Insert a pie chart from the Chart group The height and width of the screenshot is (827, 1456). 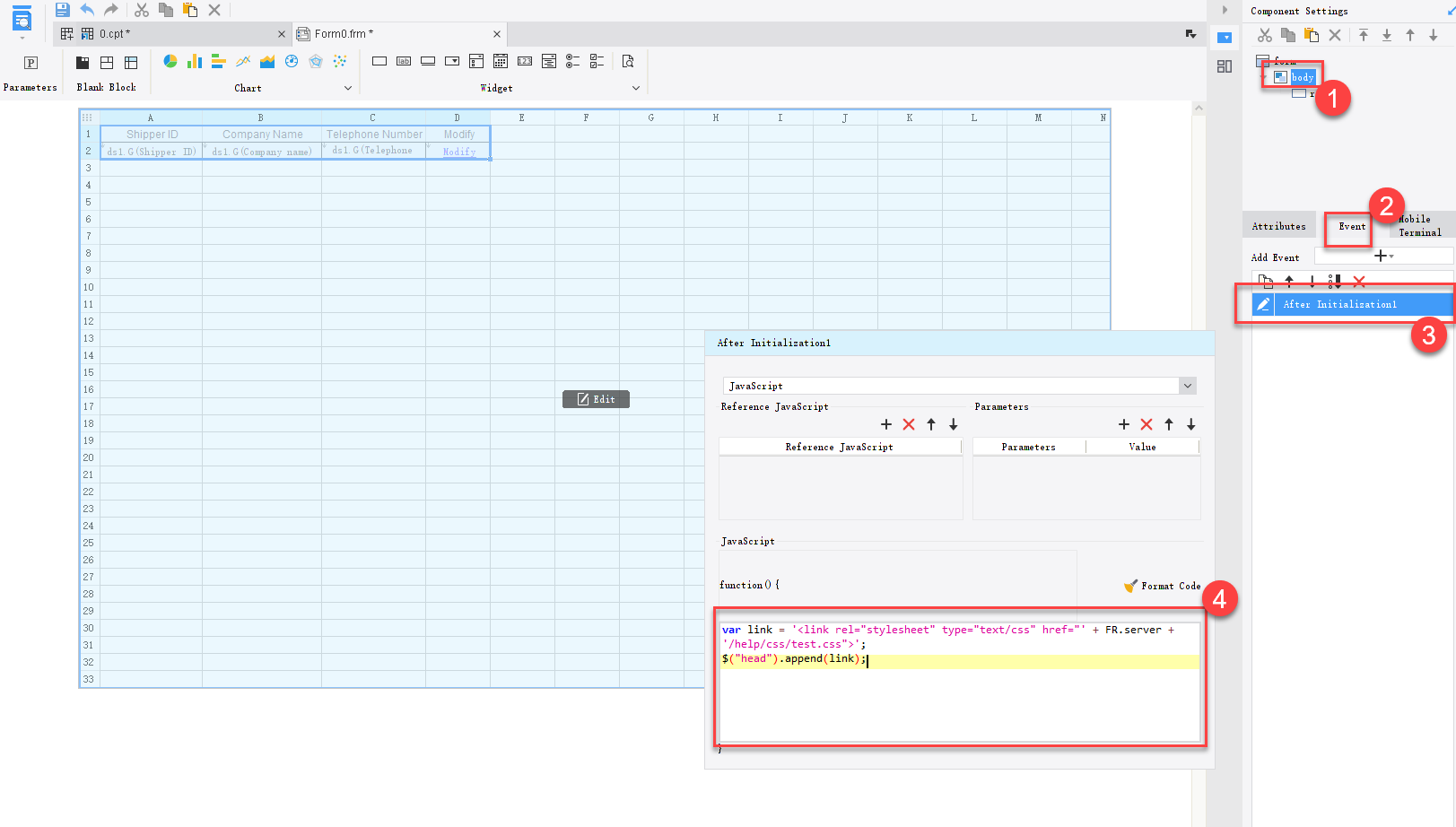pos(170,61)
